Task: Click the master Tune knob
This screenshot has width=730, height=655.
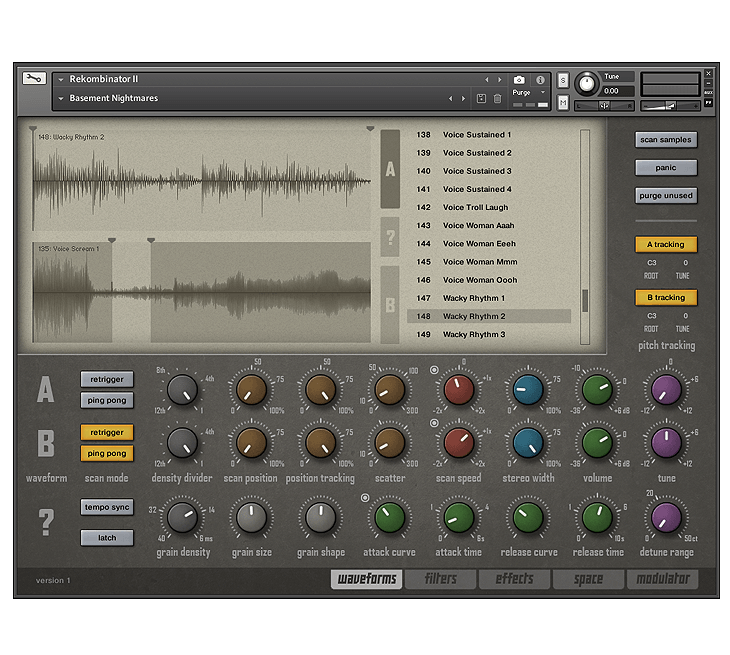Action: pyautogui.click(x=587, y=84)
